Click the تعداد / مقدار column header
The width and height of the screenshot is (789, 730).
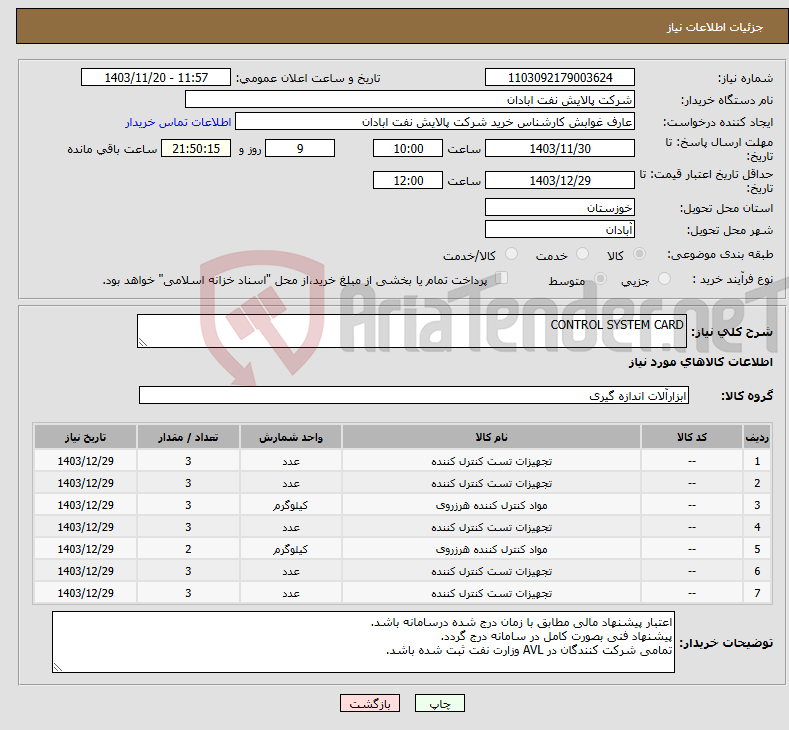[188, 437]
